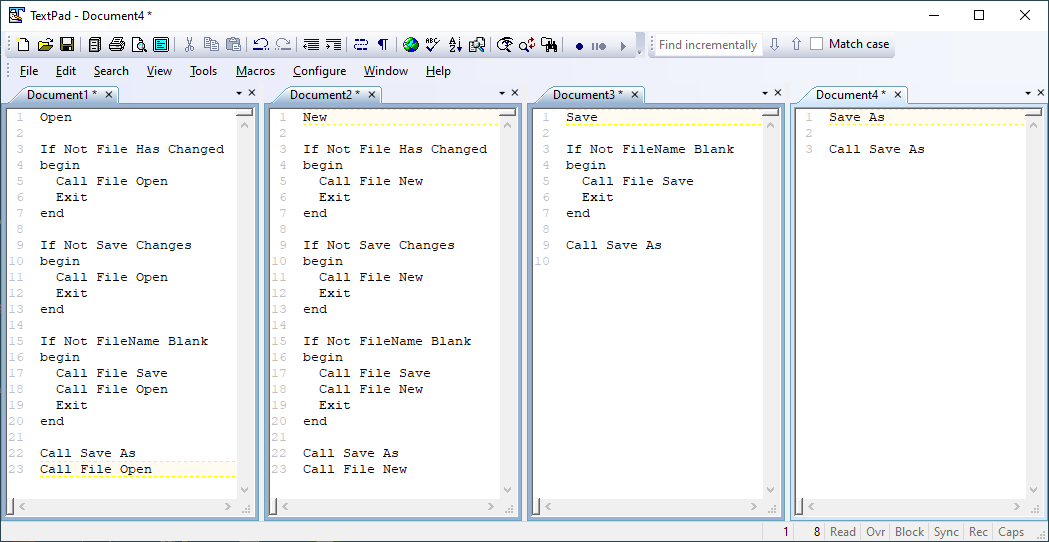Screen dimensions: 1049x542
Task: Open the Configure menu
Action: point(320,71)
